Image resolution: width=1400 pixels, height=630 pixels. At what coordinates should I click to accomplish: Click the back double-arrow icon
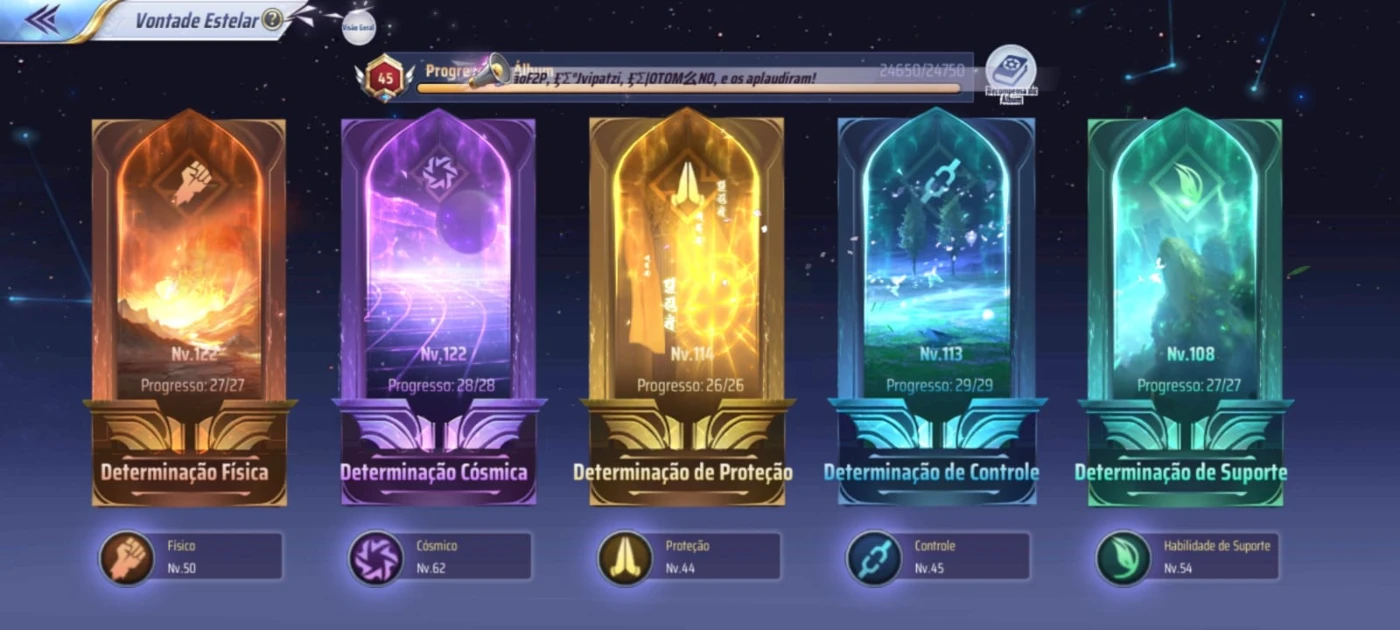pos(42,18)
